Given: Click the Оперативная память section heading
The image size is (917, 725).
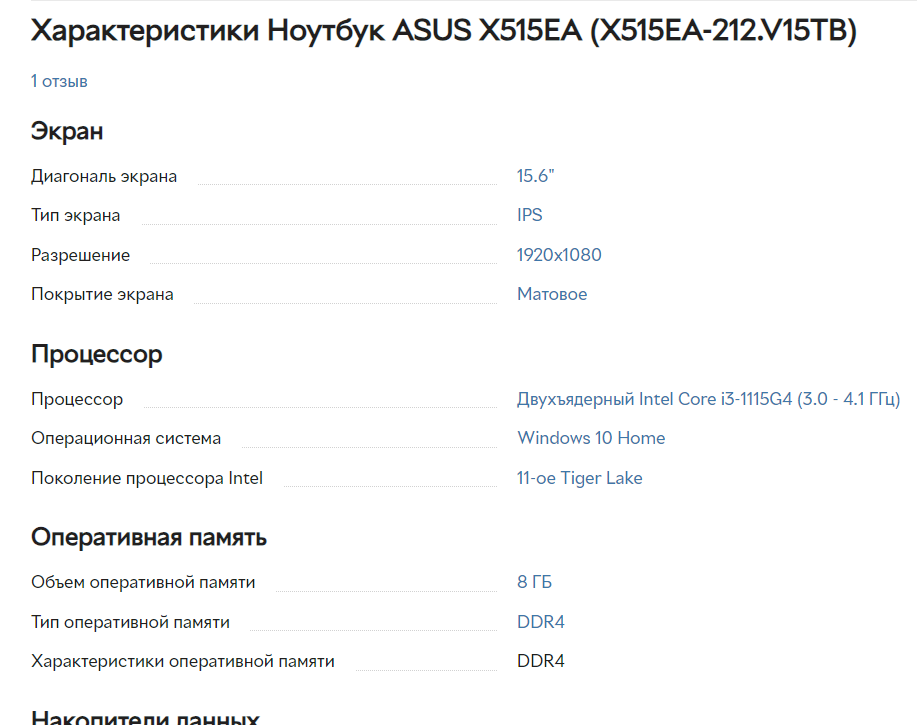Looking at the screenshot, I should [x=149, y=537].
